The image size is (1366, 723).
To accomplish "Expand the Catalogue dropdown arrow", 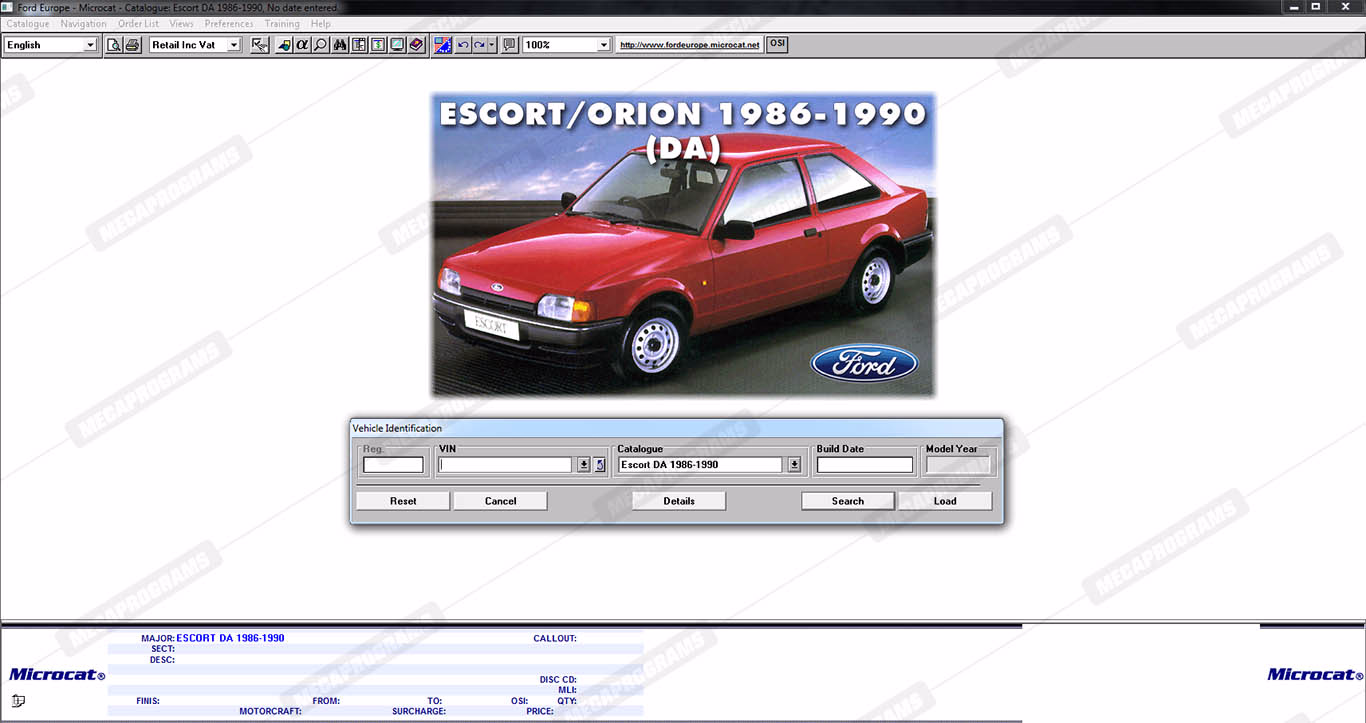I will 794,465.
